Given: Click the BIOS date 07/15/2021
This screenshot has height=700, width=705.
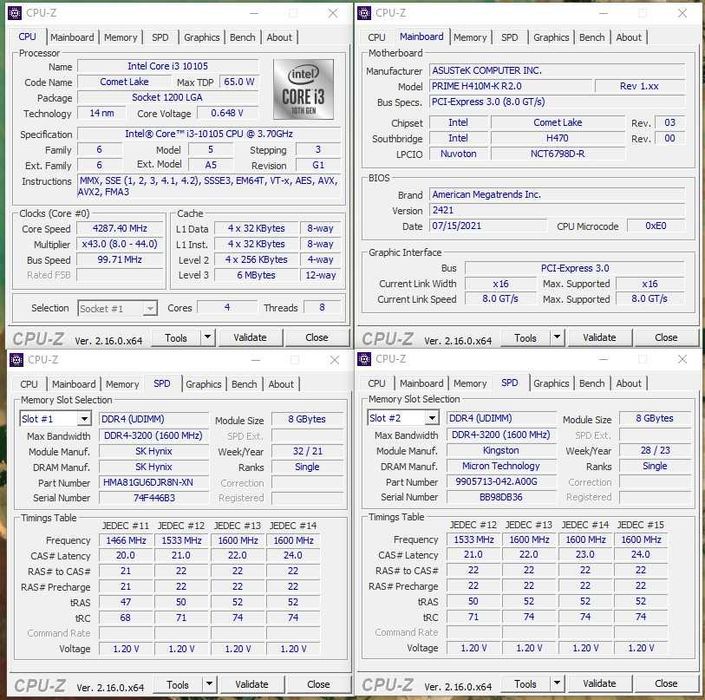Looking at the screenshot, I should (488, 226).
